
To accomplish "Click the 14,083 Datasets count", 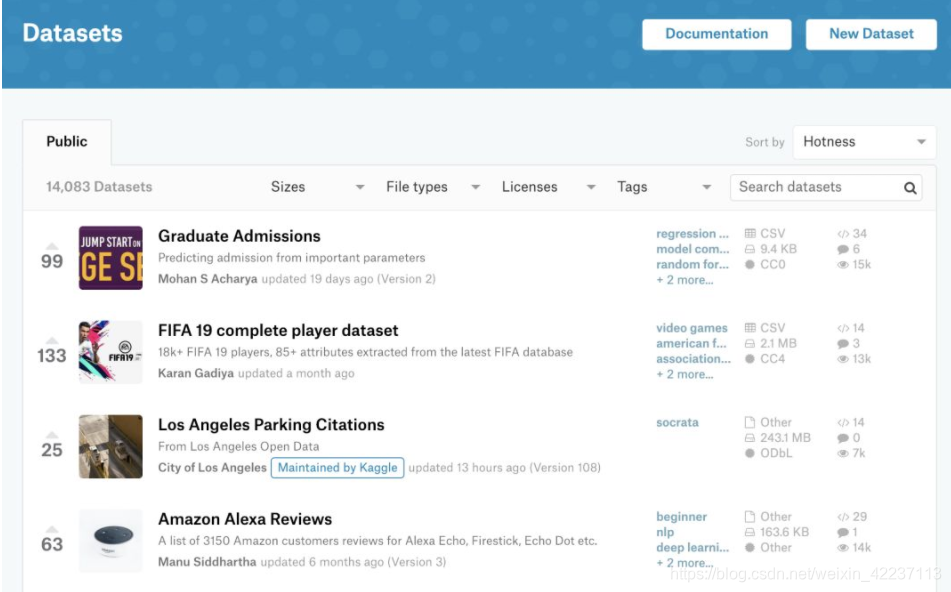I will pyautogui.click(x=99, y=187).
